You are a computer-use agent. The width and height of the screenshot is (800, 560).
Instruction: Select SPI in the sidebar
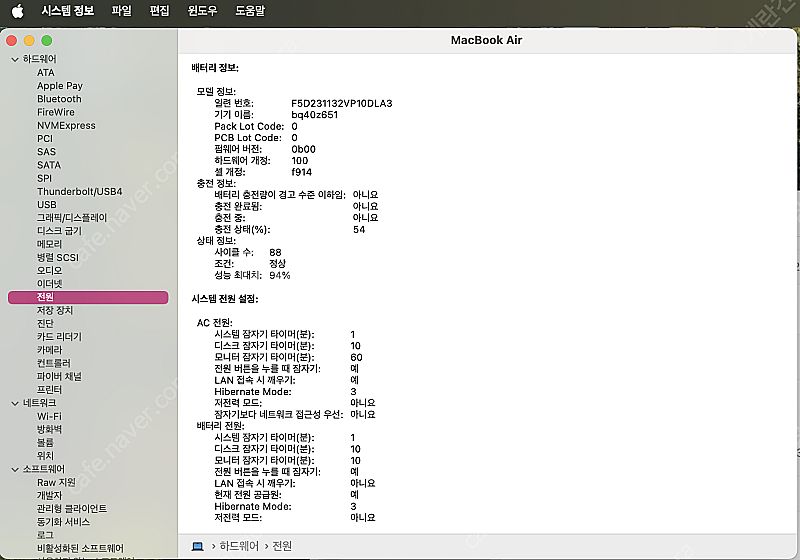pyautogui.click(x=44, y=179)
